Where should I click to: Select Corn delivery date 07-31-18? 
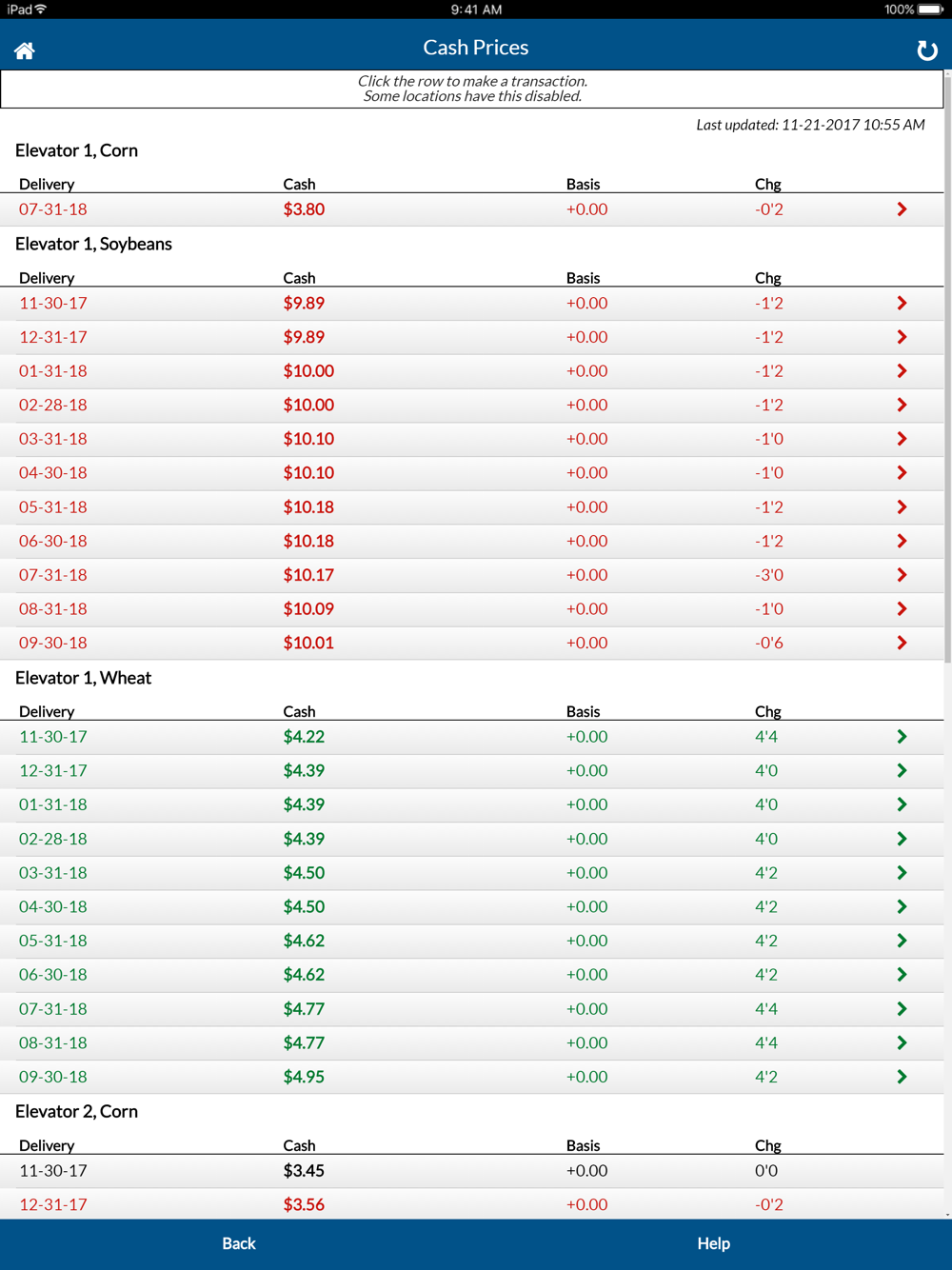pos(53,209)
